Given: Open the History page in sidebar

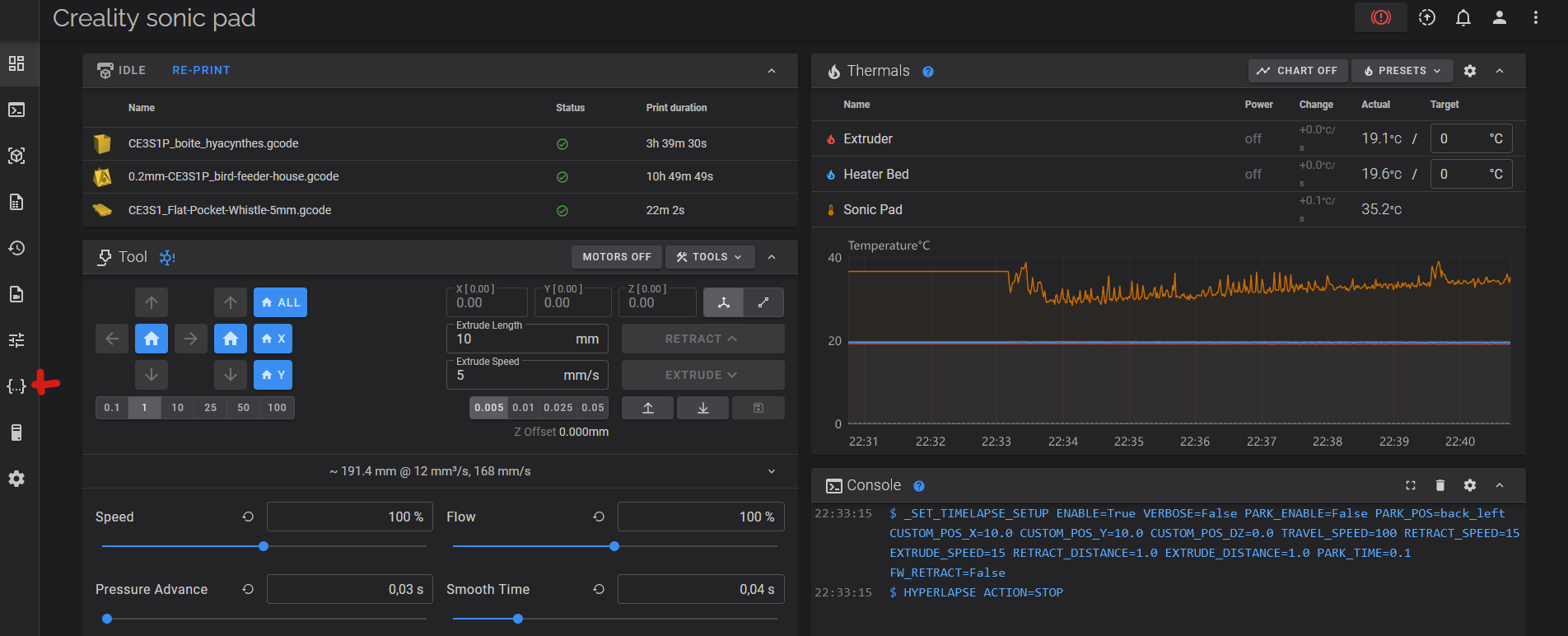Looking at the screenshot, I should (x=16, y=248).
